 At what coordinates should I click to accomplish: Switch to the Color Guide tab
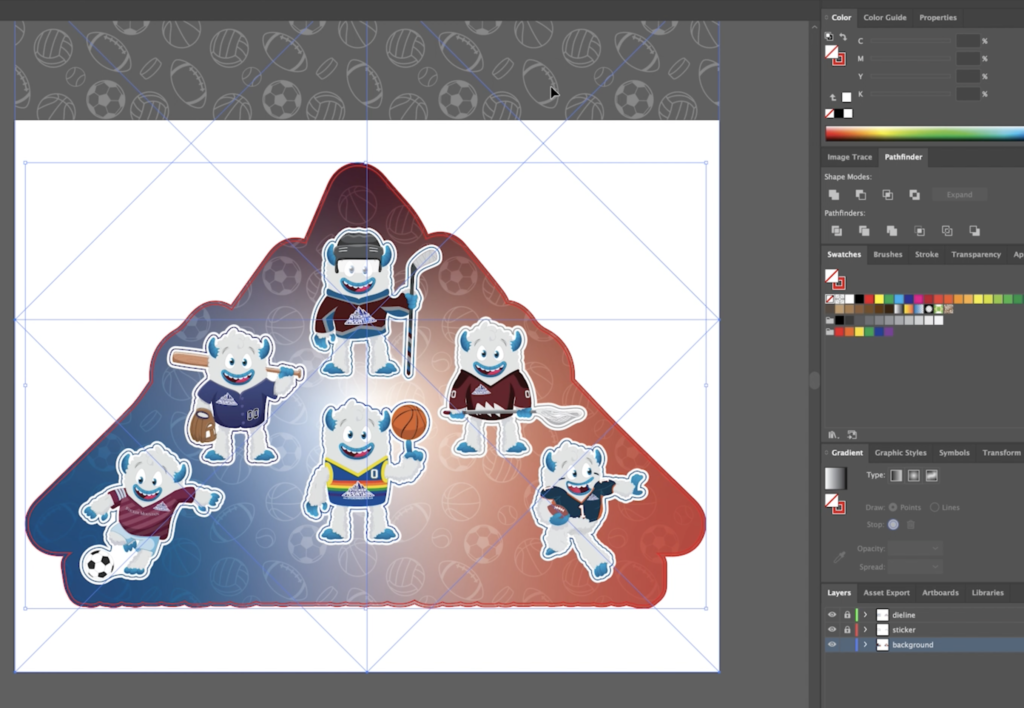tap(884, 18)
